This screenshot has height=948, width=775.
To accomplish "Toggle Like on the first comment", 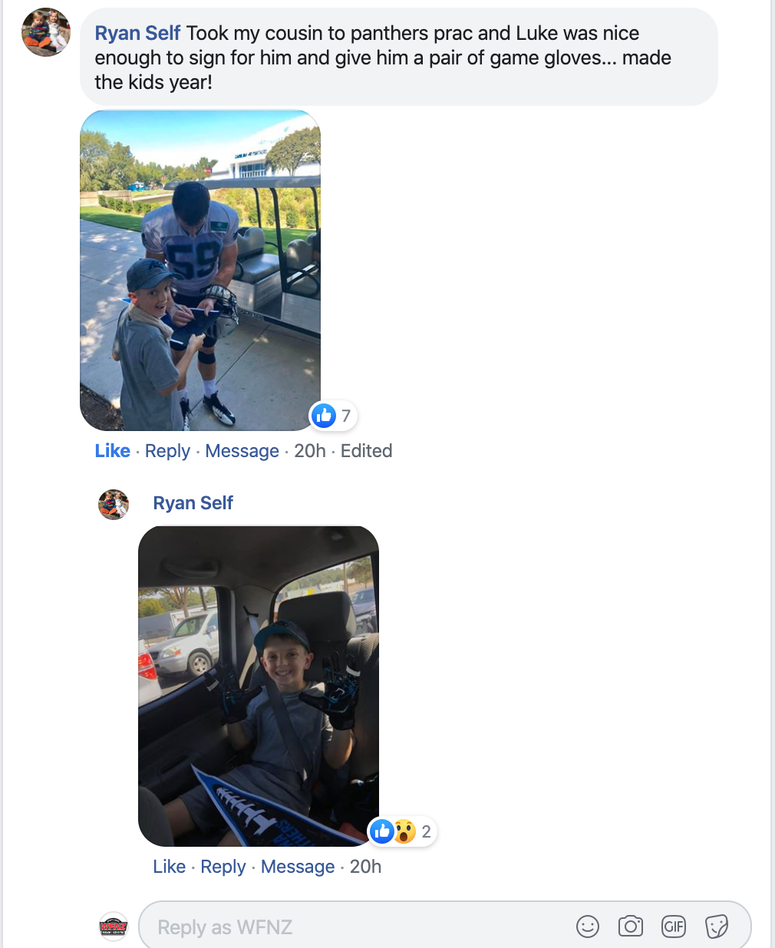I will [112, 451].
